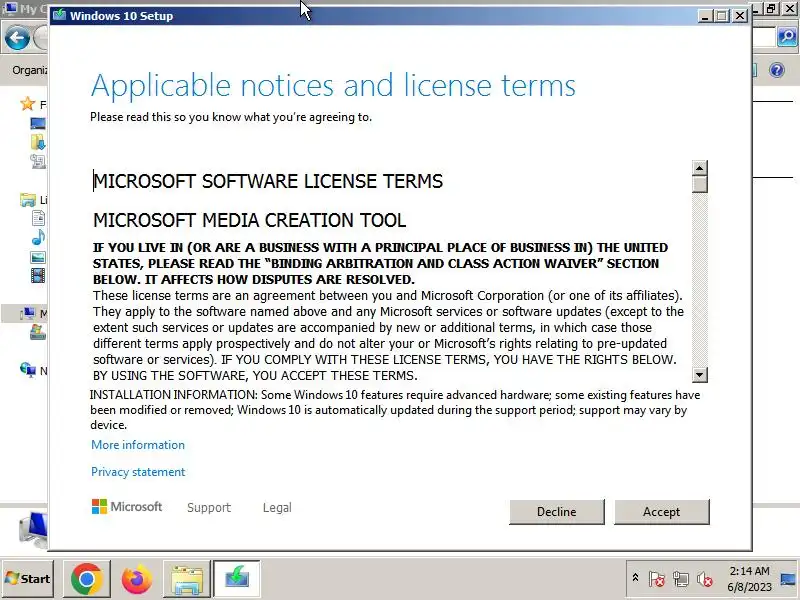Accept the license terms
The height and width of the screenshot is (600, 800).
point(662,512)
